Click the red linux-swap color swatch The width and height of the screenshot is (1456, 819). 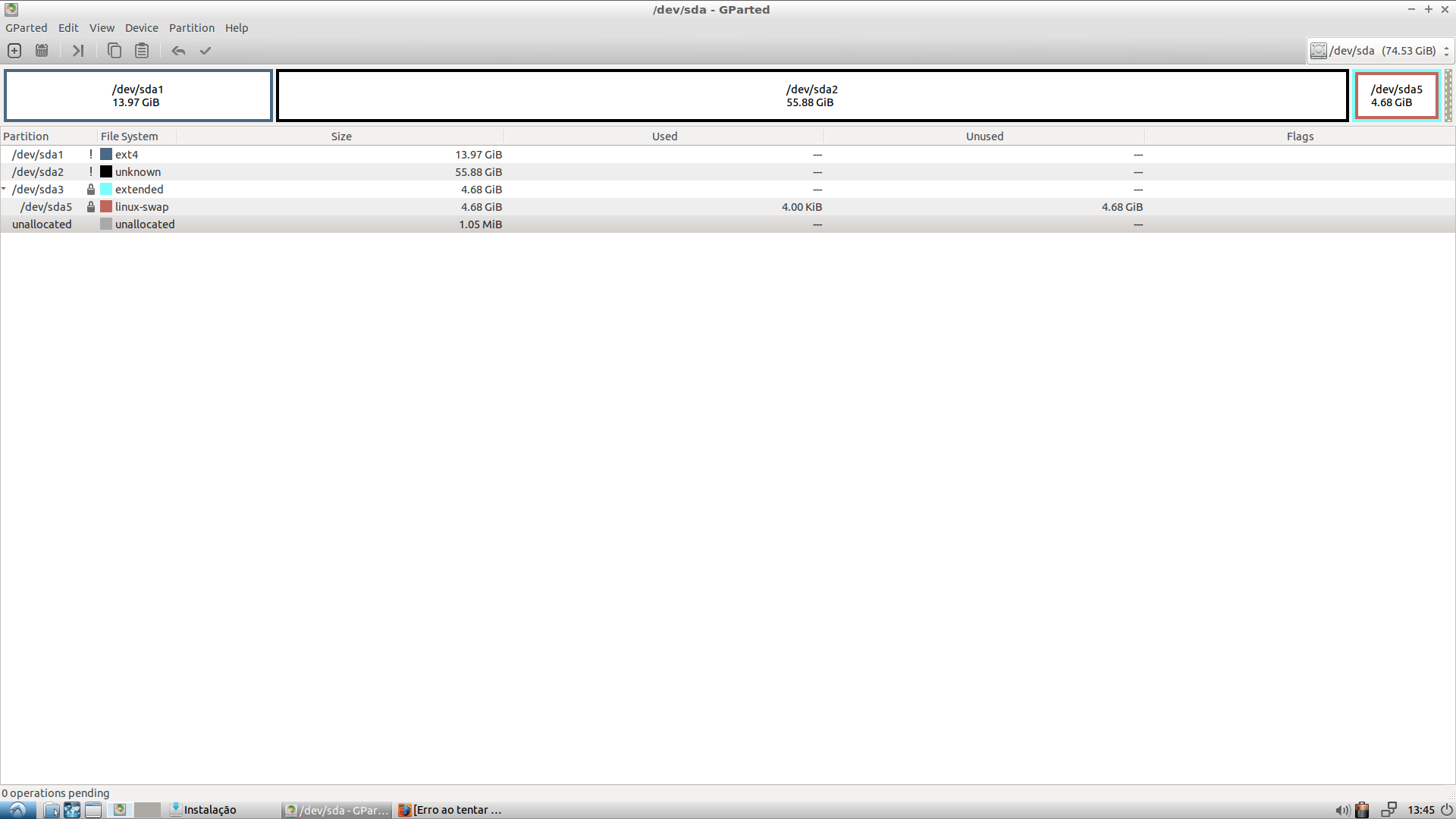click(106, 207)
